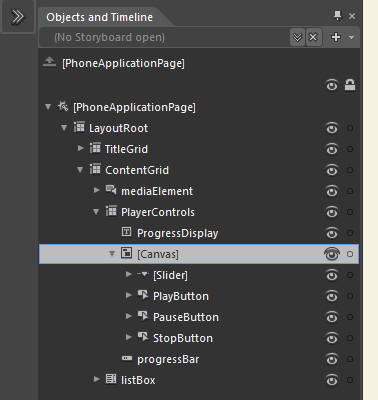The width and height of the screenshot is (378, 400).
Task: Collapse the PlayerControls node
Action: coord(96,212)
